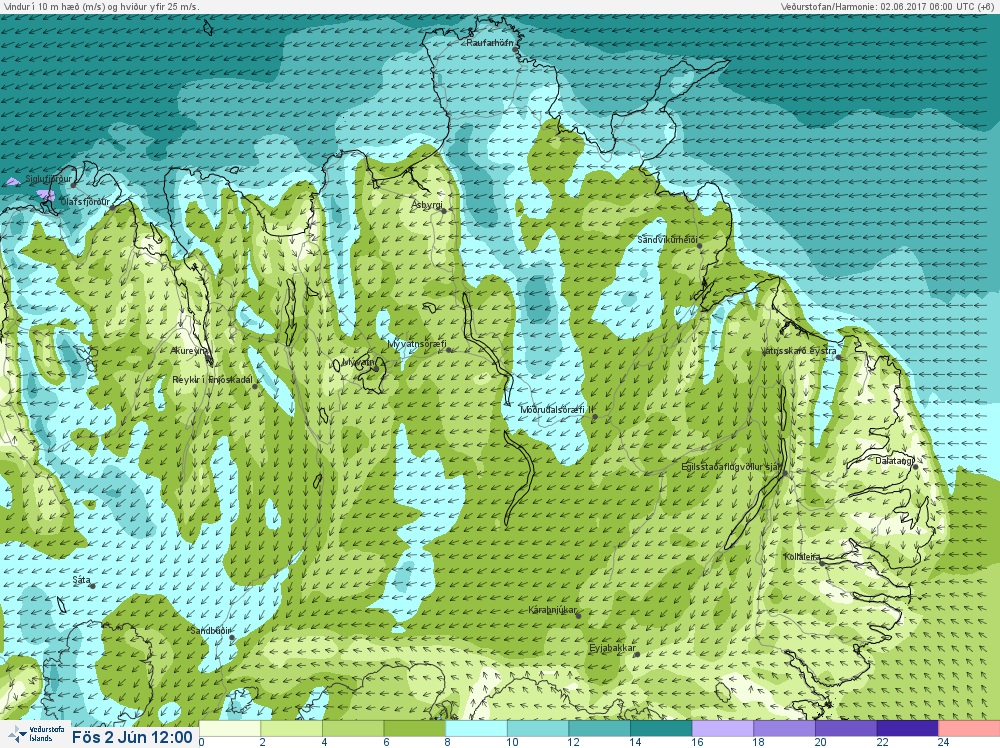This screenshot has height=748, width=1000.
Task: Select the Ólafsfjörður station label
Action: click(85, 202)
